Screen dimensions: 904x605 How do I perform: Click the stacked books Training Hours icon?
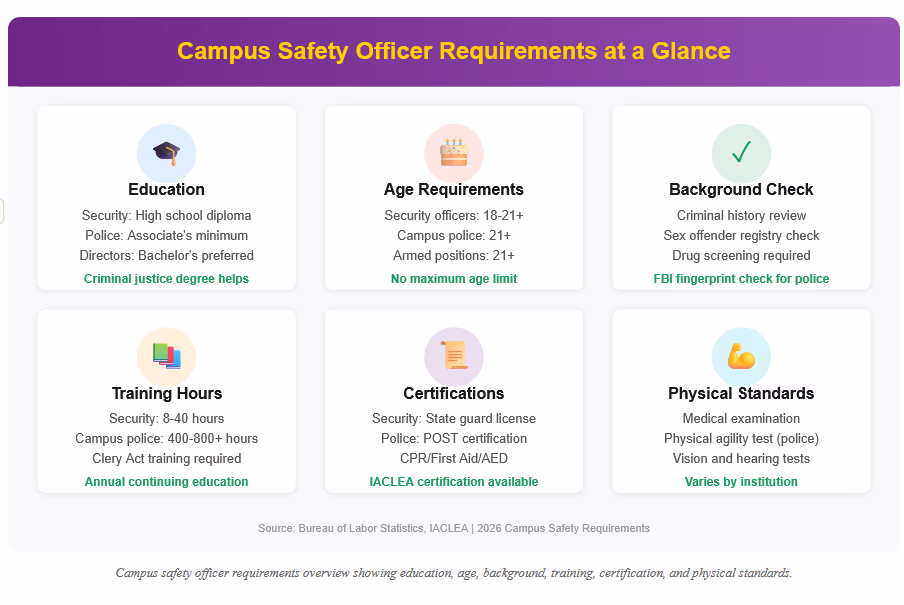point(166,356)
